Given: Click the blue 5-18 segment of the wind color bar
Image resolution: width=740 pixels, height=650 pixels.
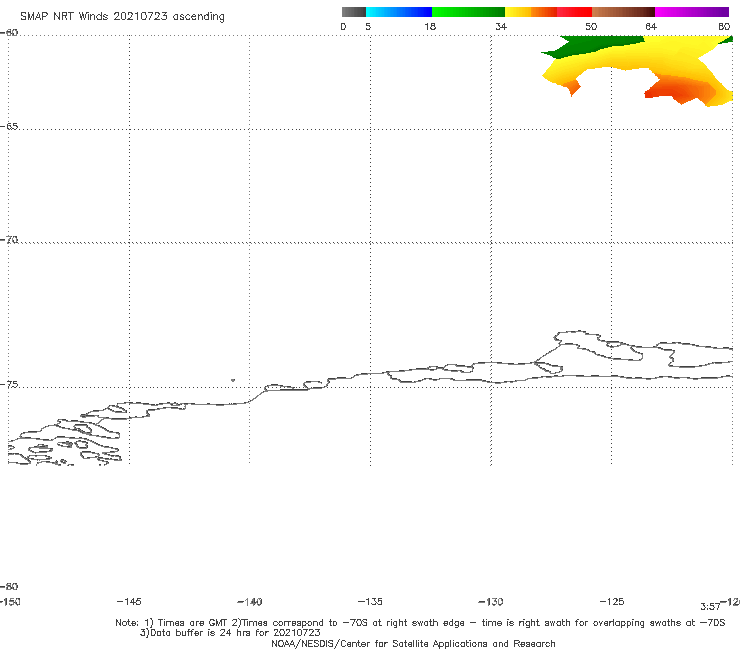Looking at the screenshot, I should click(399, 12).
